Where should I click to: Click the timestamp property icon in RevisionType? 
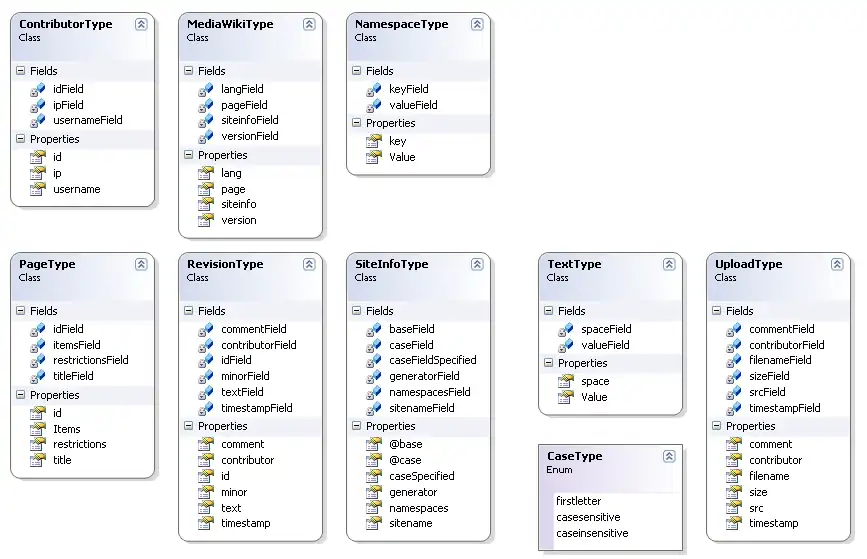[206, 523]
